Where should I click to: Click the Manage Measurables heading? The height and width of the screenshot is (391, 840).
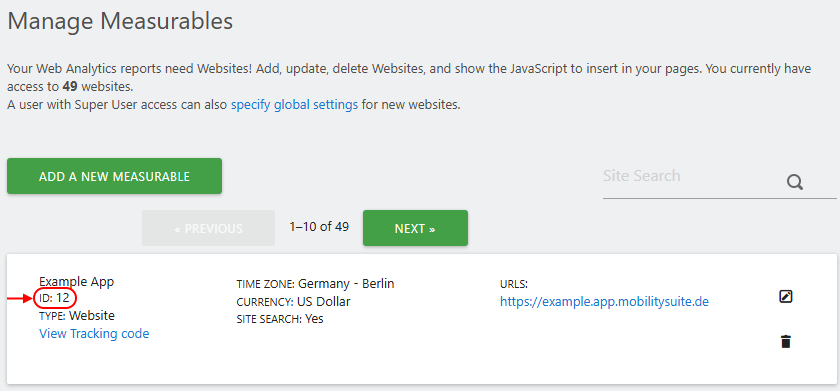(120, 21)
